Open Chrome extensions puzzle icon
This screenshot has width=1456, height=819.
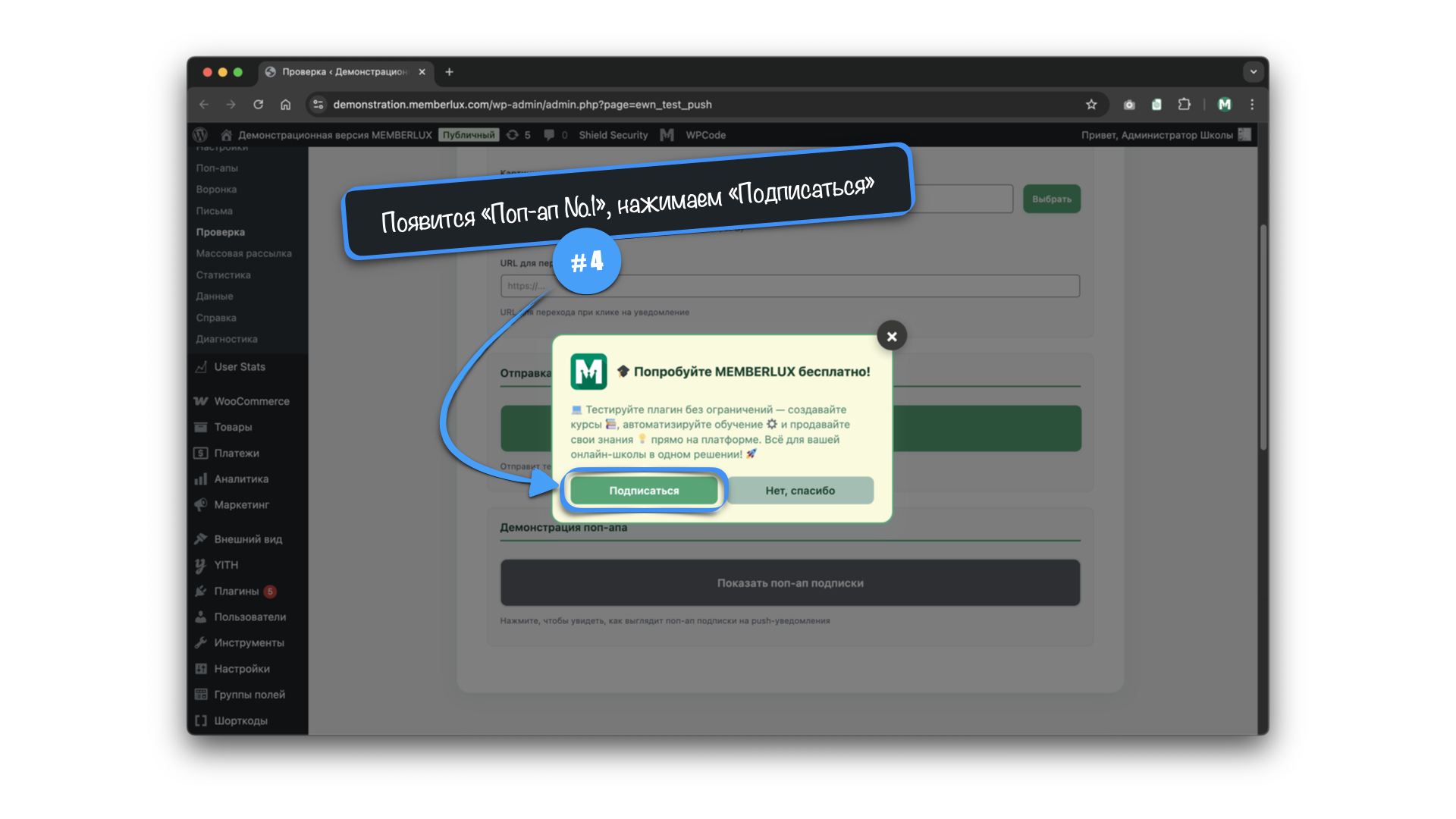tap(1184, 105)
